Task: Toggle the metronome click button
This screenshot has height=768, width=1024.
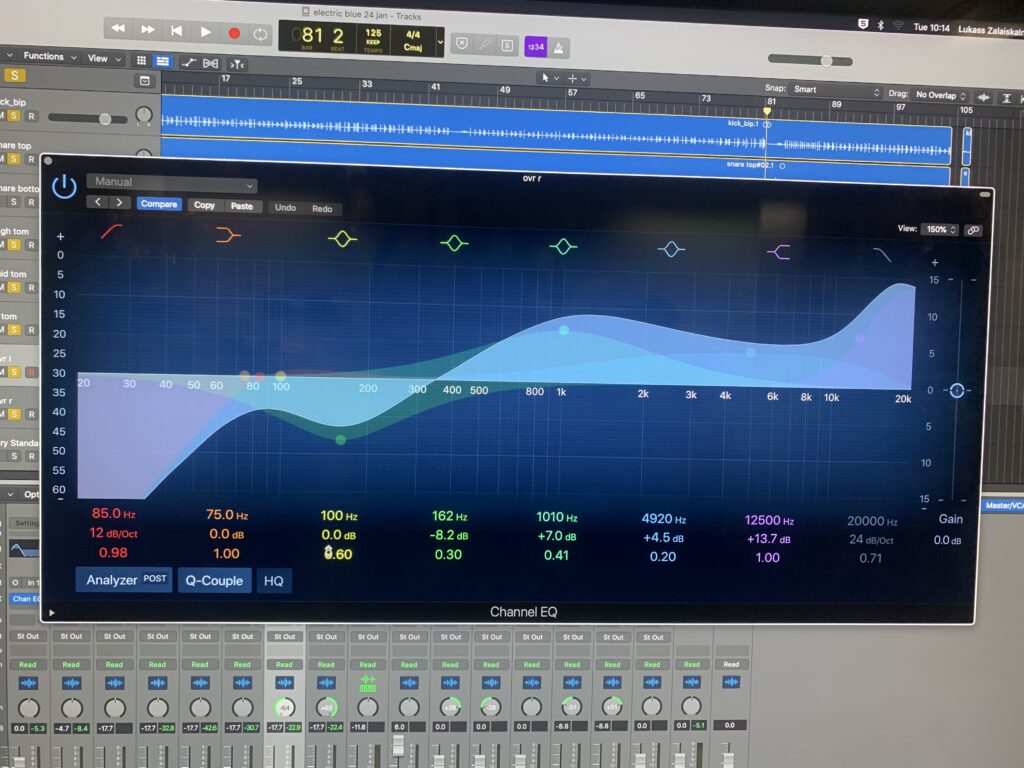Action: [x=559, y=48]
